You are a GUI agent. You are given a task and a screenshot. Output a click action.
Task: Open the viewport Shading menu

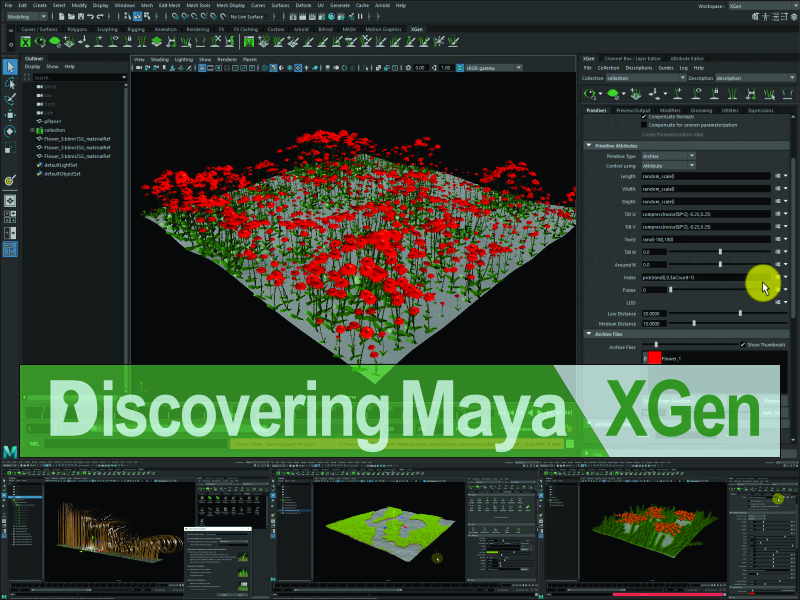160,60
